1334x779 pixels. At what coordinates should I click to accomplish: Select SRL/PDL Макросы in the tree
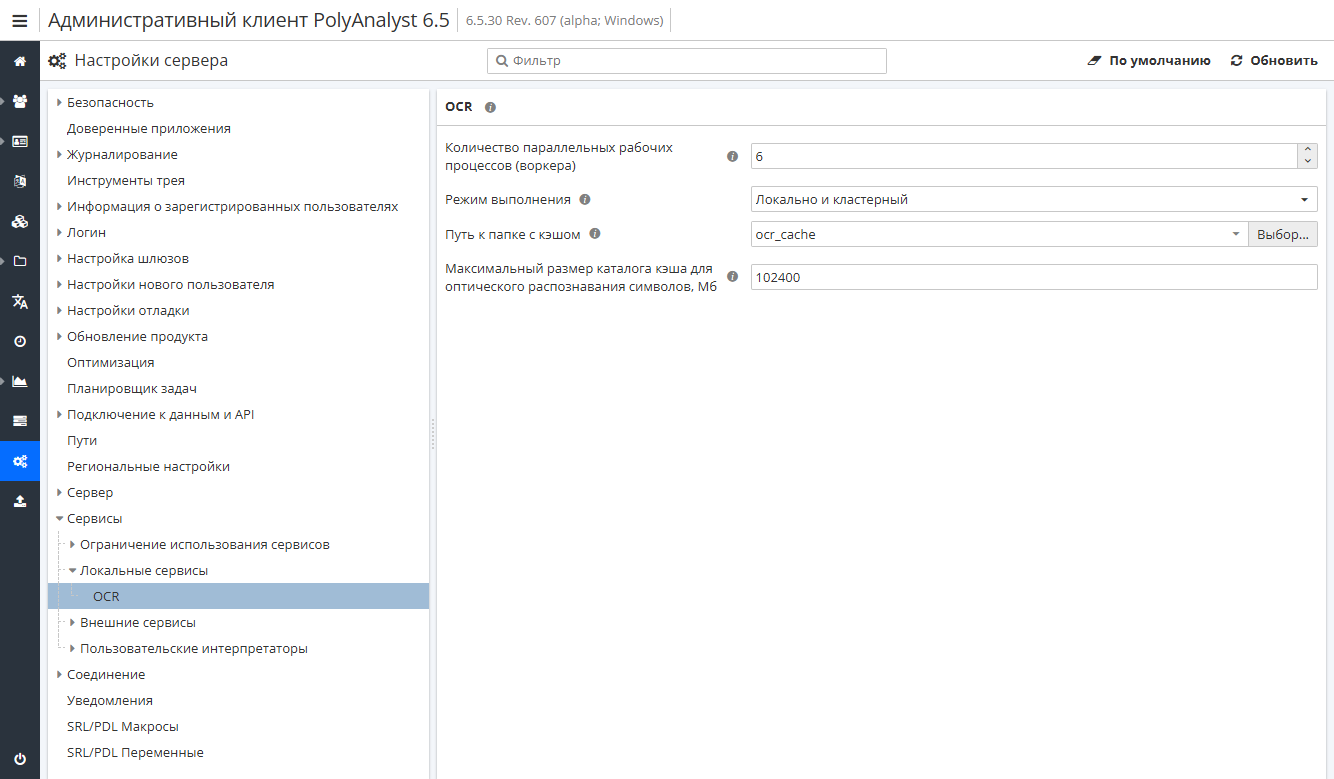pos(123,726)
